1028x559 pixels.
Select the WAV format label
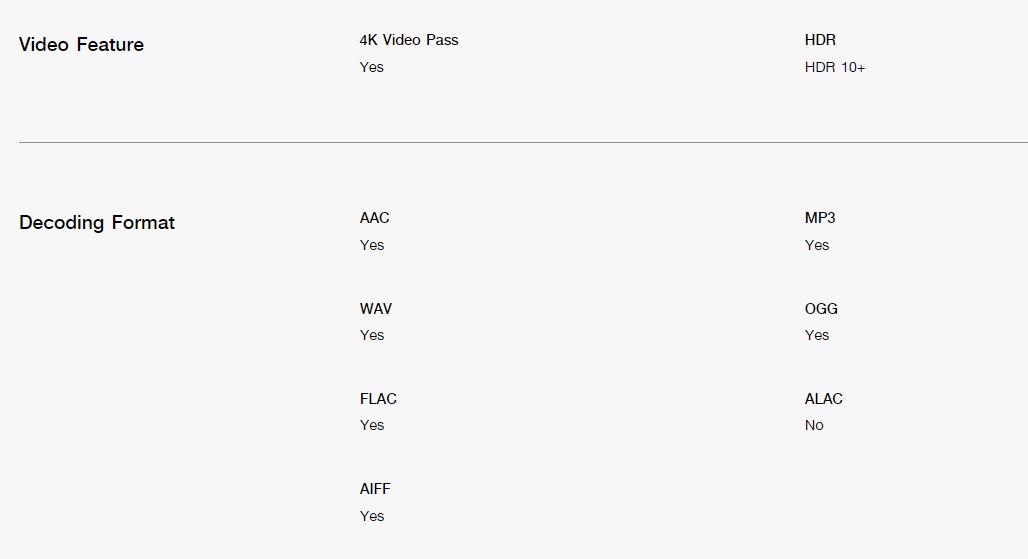(376, 309)
